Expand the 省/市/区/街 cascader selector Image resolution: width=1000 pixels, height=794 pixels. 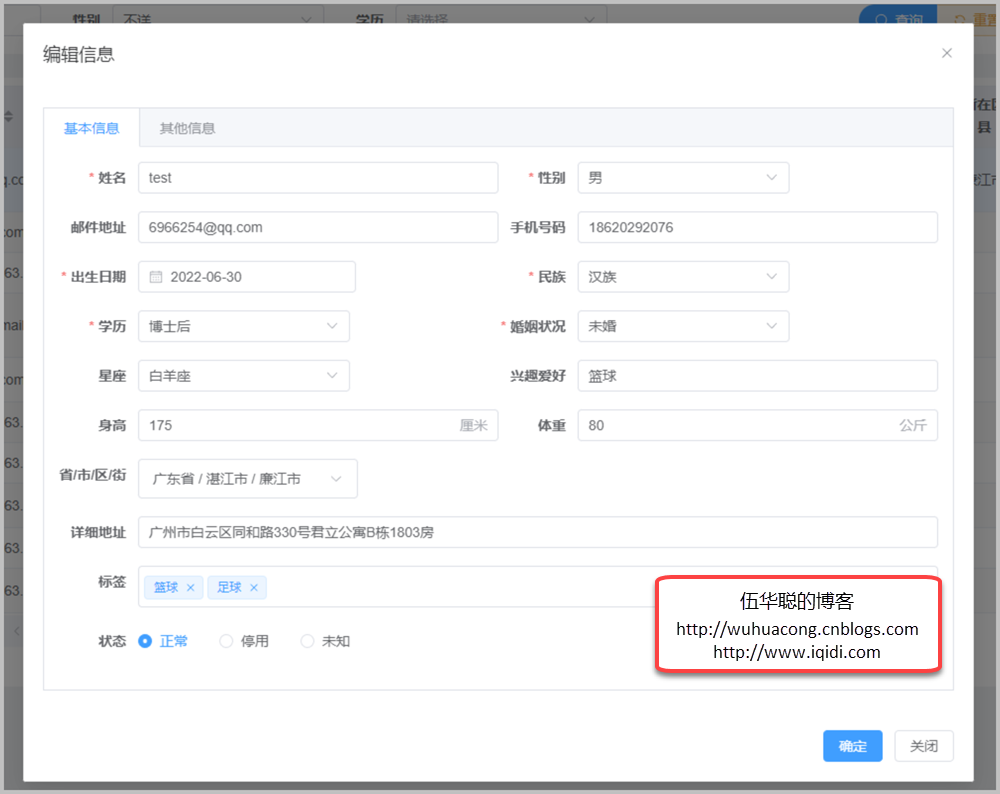pyautogui.click(x=247, y=479)
